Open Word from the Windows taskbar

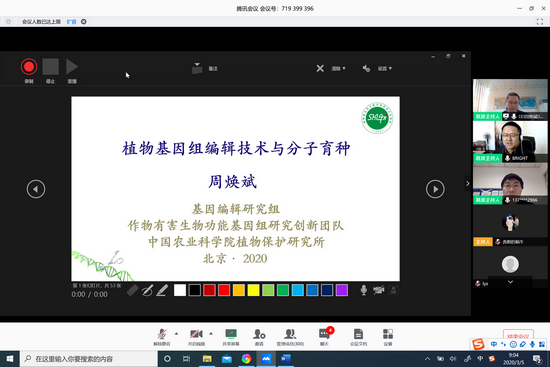[x=286, y=359]
